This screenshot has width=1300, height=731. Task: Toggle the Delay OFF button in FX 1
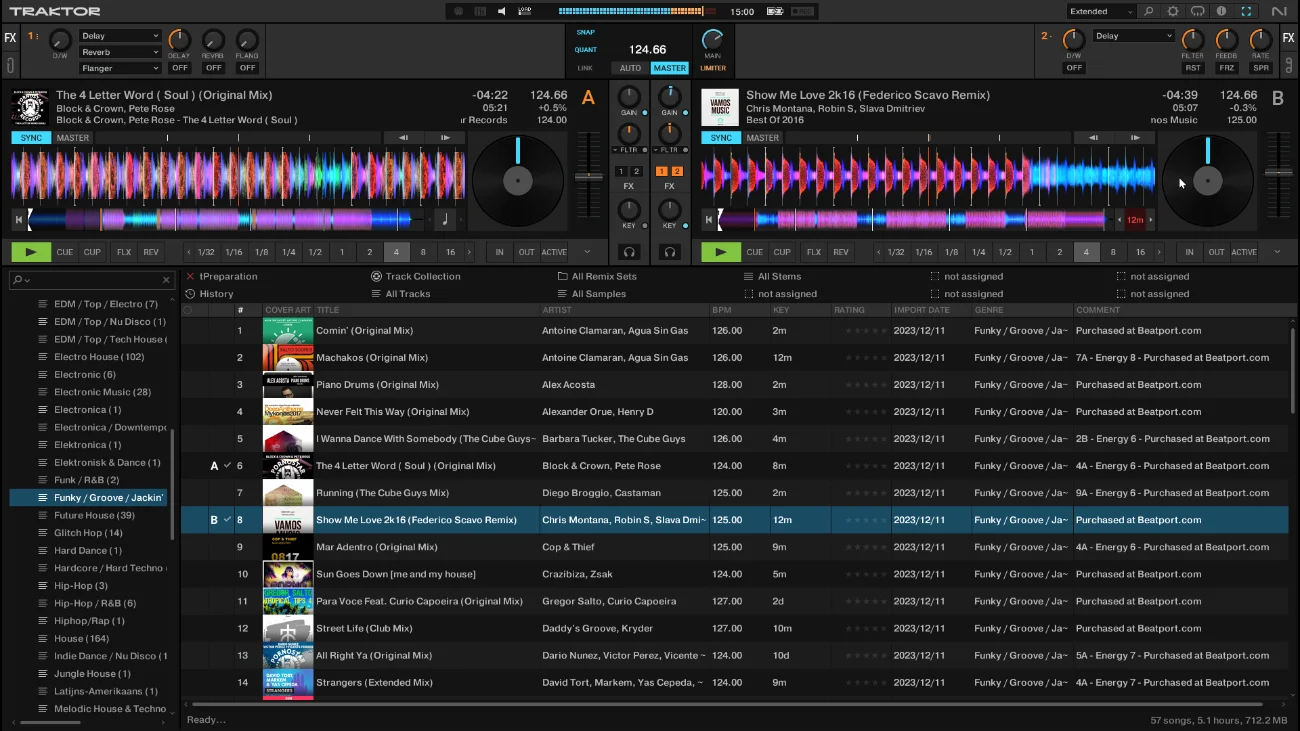tap(180, 68)
